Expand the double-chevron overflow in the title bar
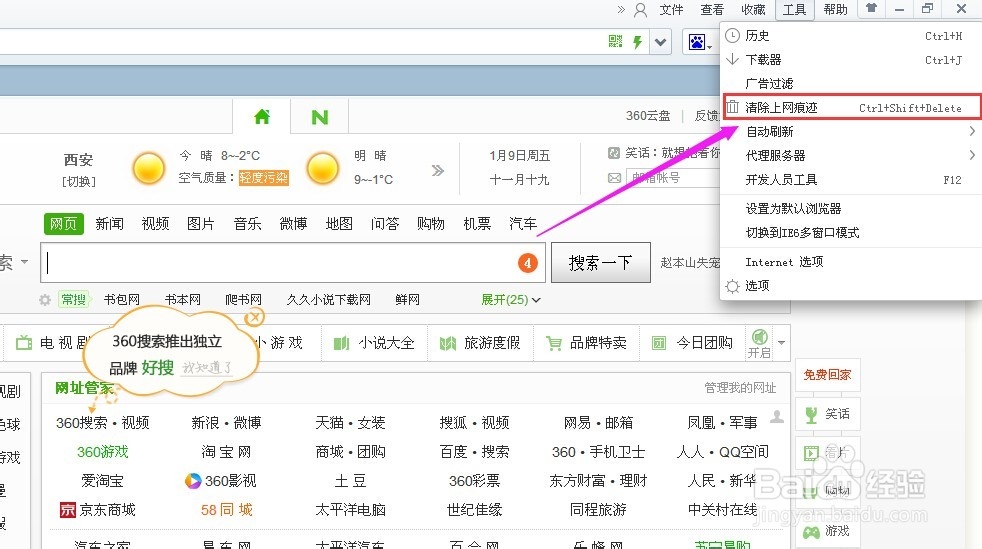 pos(621,9)
